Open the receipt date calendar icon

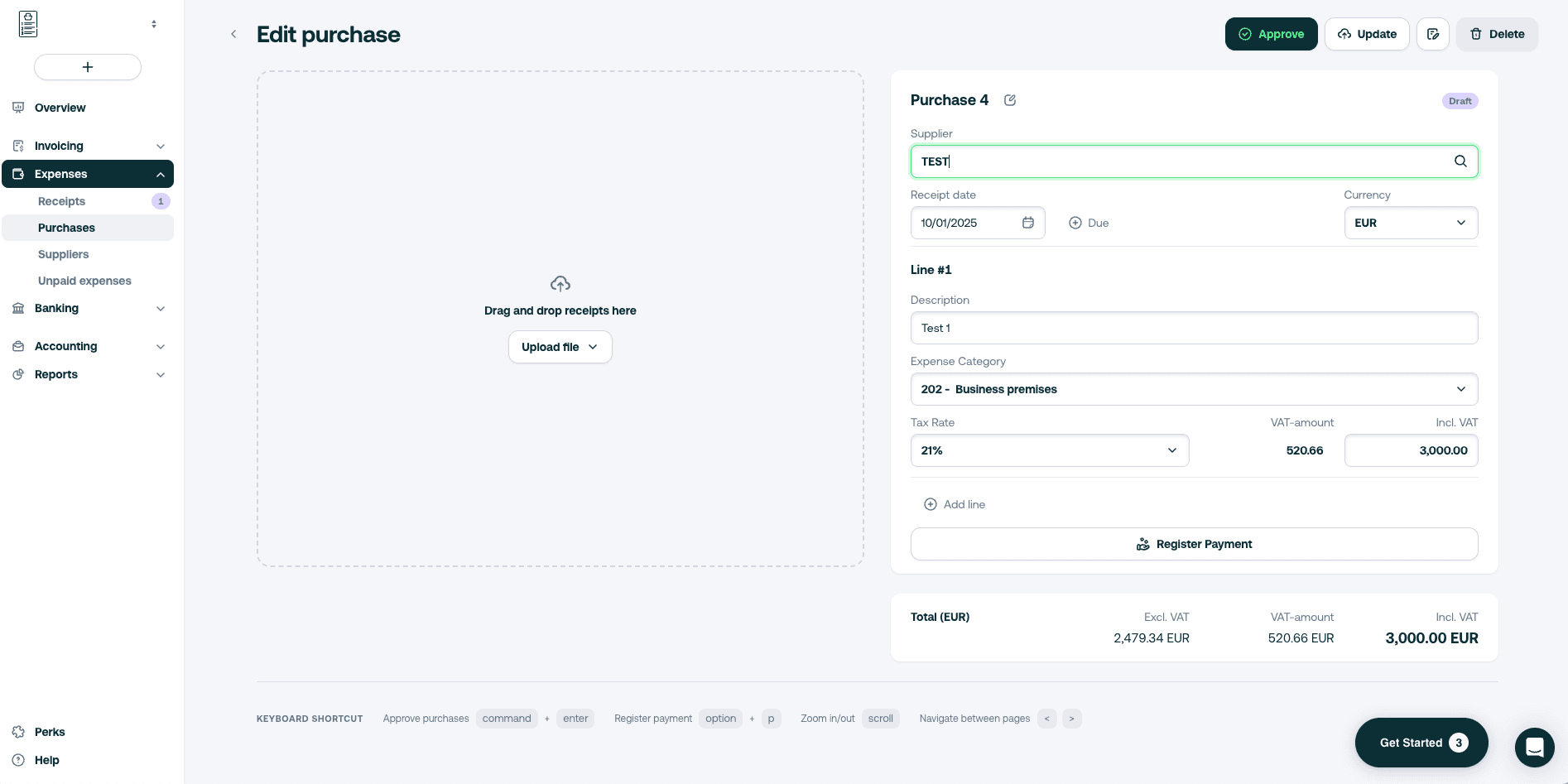tap(1028, 223)
